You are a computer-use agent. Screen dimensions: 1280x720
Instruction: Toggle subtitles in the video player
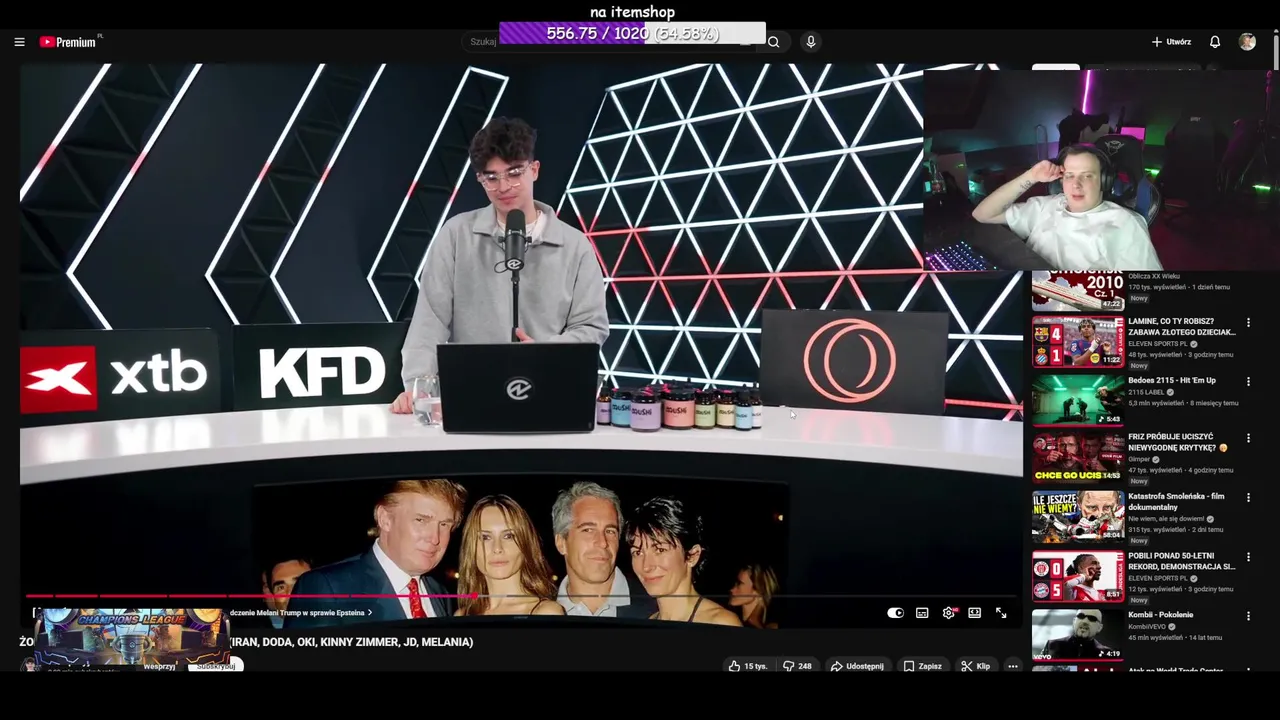(922, 613)
